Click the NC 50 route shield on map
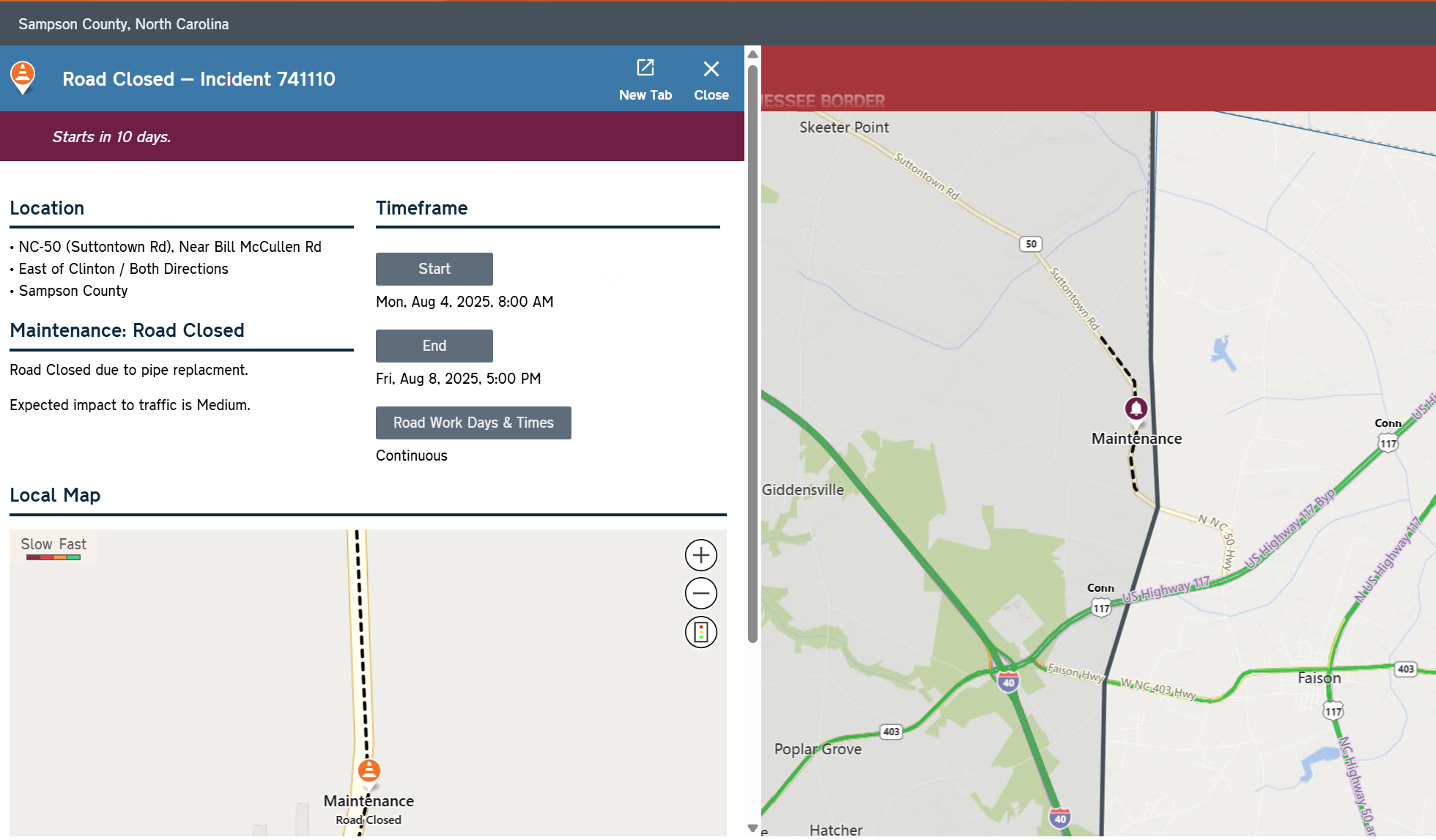This screenshot has width=1436, height=840. coord(1031,244)
